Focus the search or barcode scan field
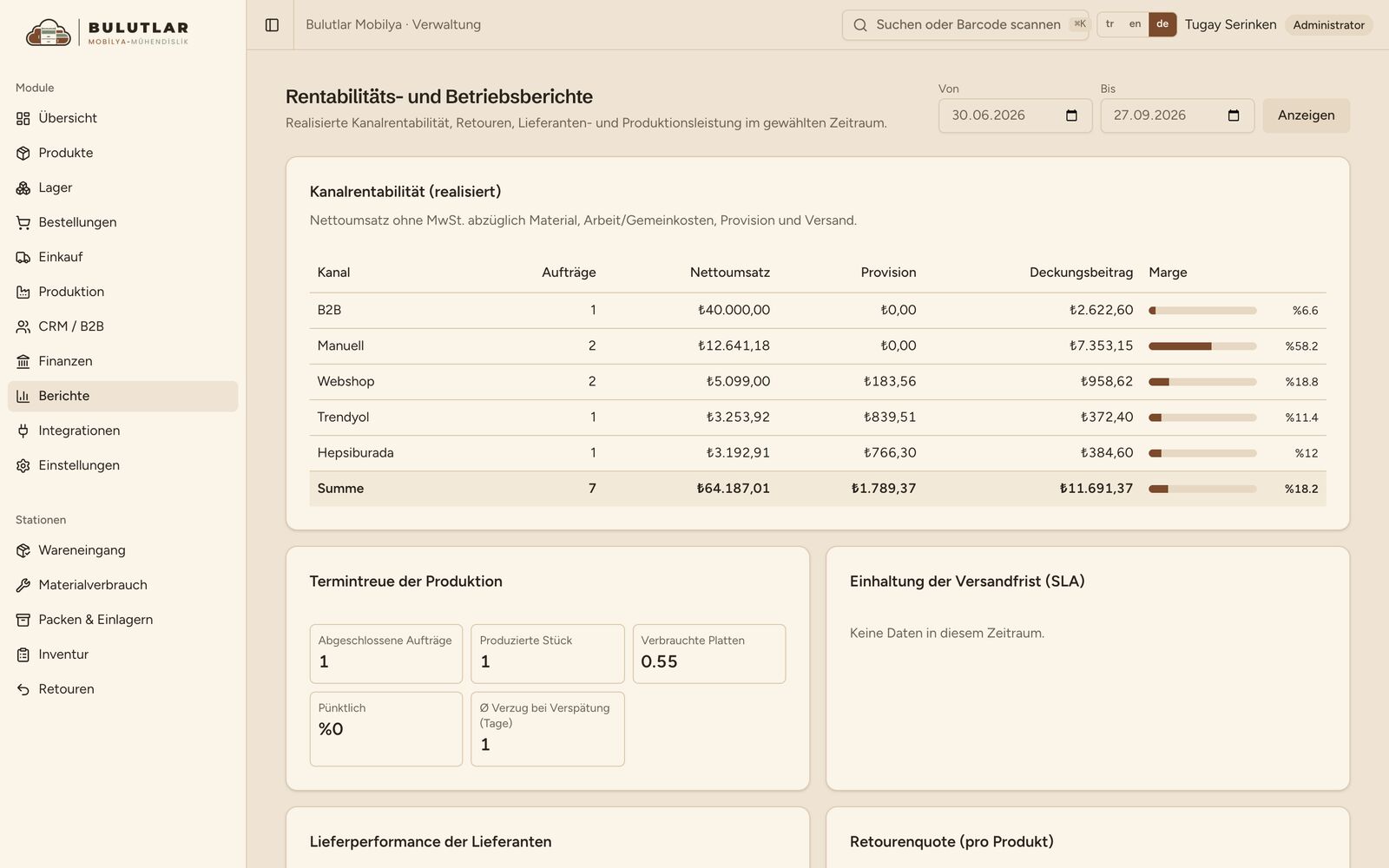1389x868 pixels. (965, 25)
